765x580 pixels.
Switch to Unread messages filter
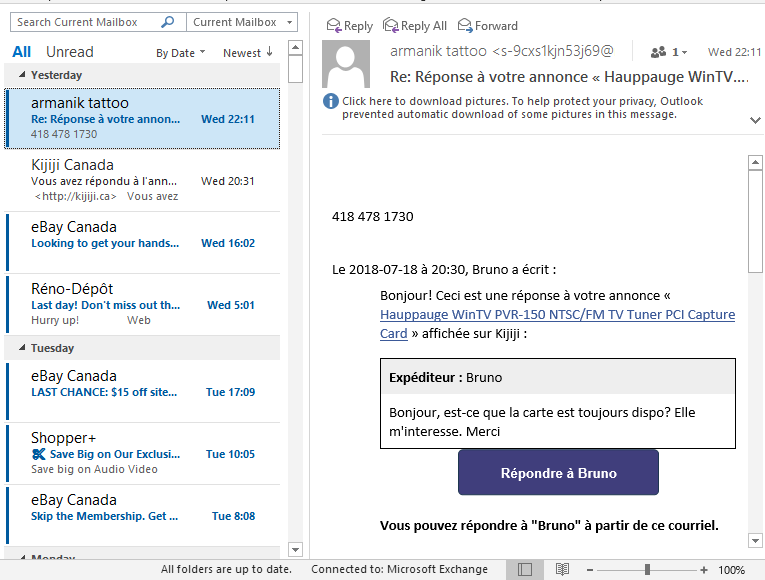70,52
